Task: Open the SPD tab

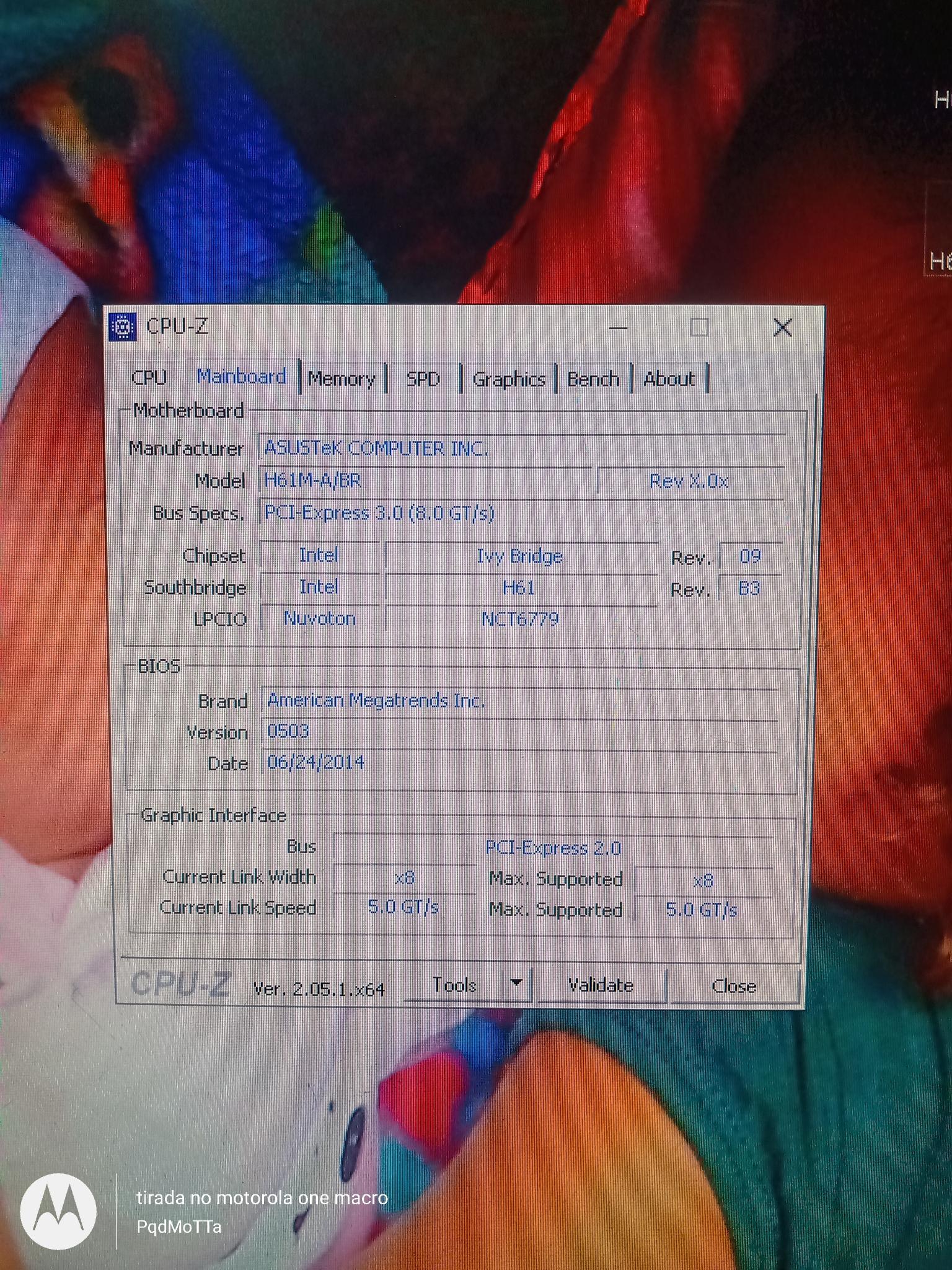Action: 423,378
